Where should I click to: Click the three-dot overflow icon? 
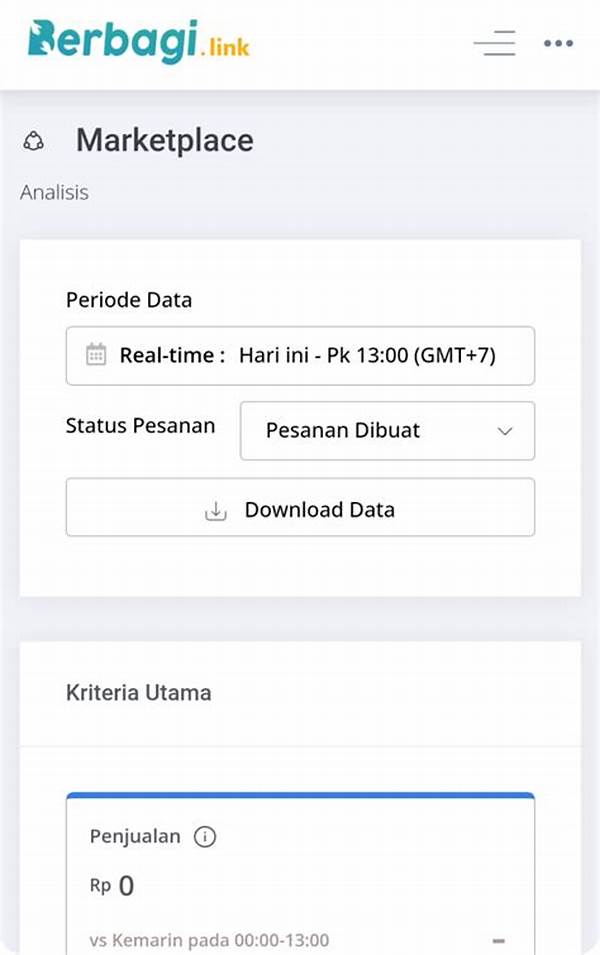tap(558, 43)
